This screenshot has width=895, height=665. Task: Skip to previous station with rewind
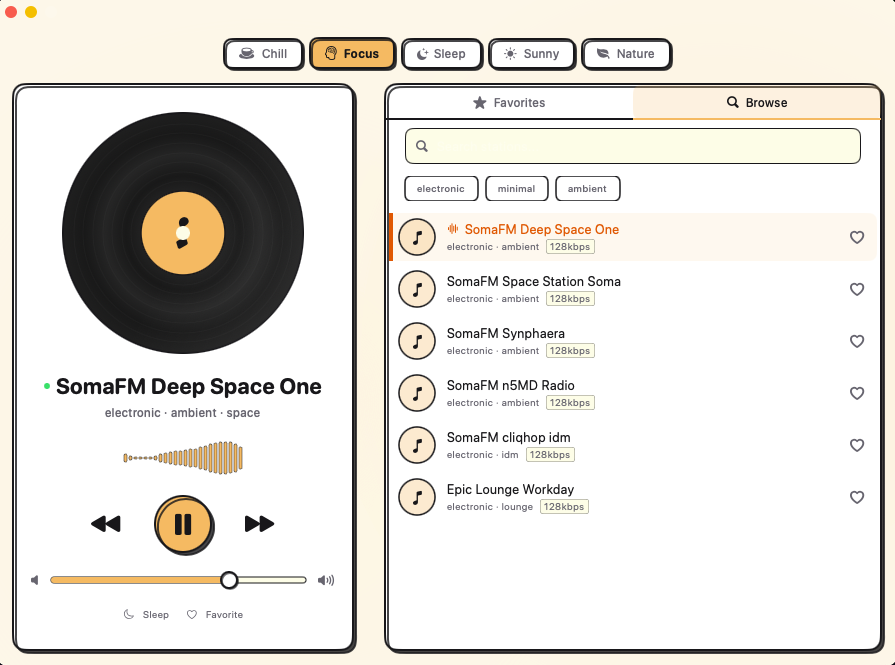coord(106,524)
